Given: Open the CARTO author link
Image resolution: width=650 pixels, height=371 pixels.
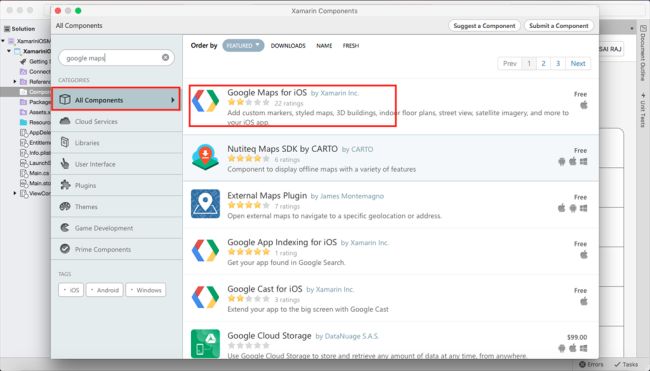Looking at the screenshot, I should pyautogui.click(x=362, y=149).
